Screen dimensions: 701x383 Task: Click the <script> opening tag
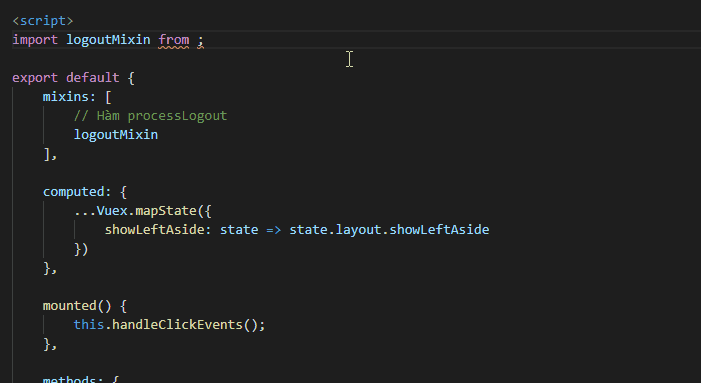click(x=42, y=21)
